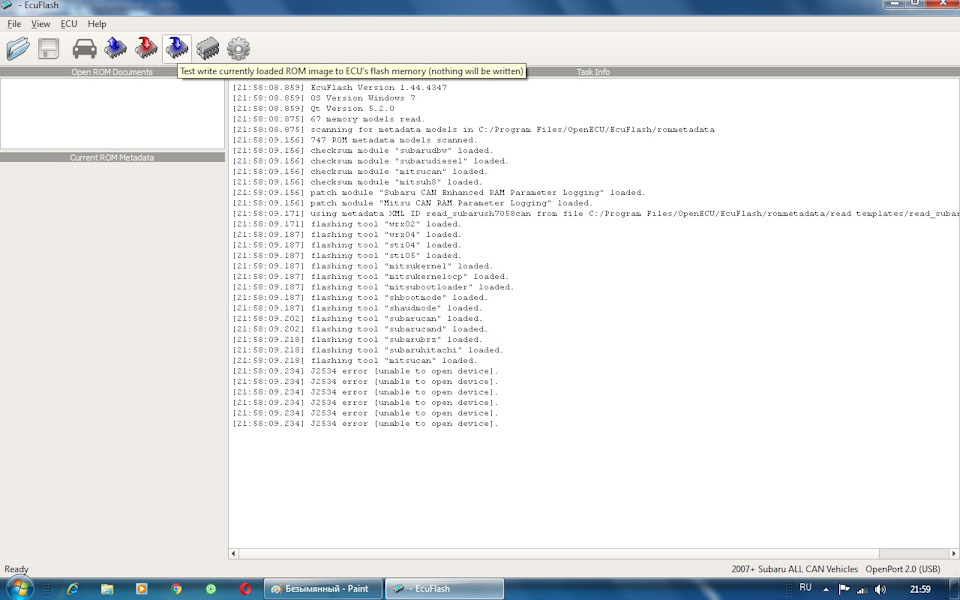Open the View menu
Image resolution: width=960 pixels, height=600 pixels.
pyautogui.click(x=40, y=24)
